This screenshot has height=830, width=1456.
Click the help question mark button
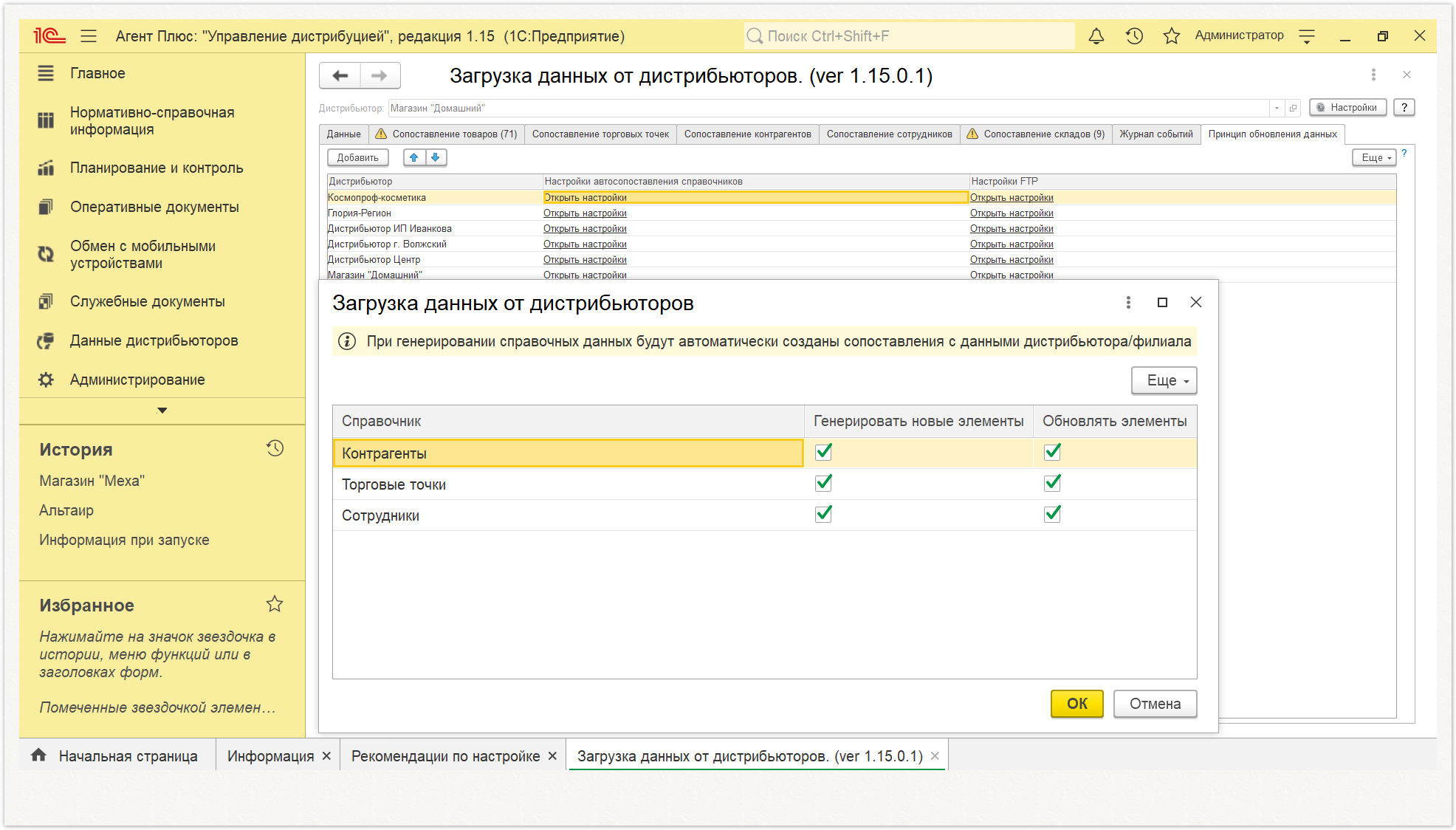coord(1404,108)
